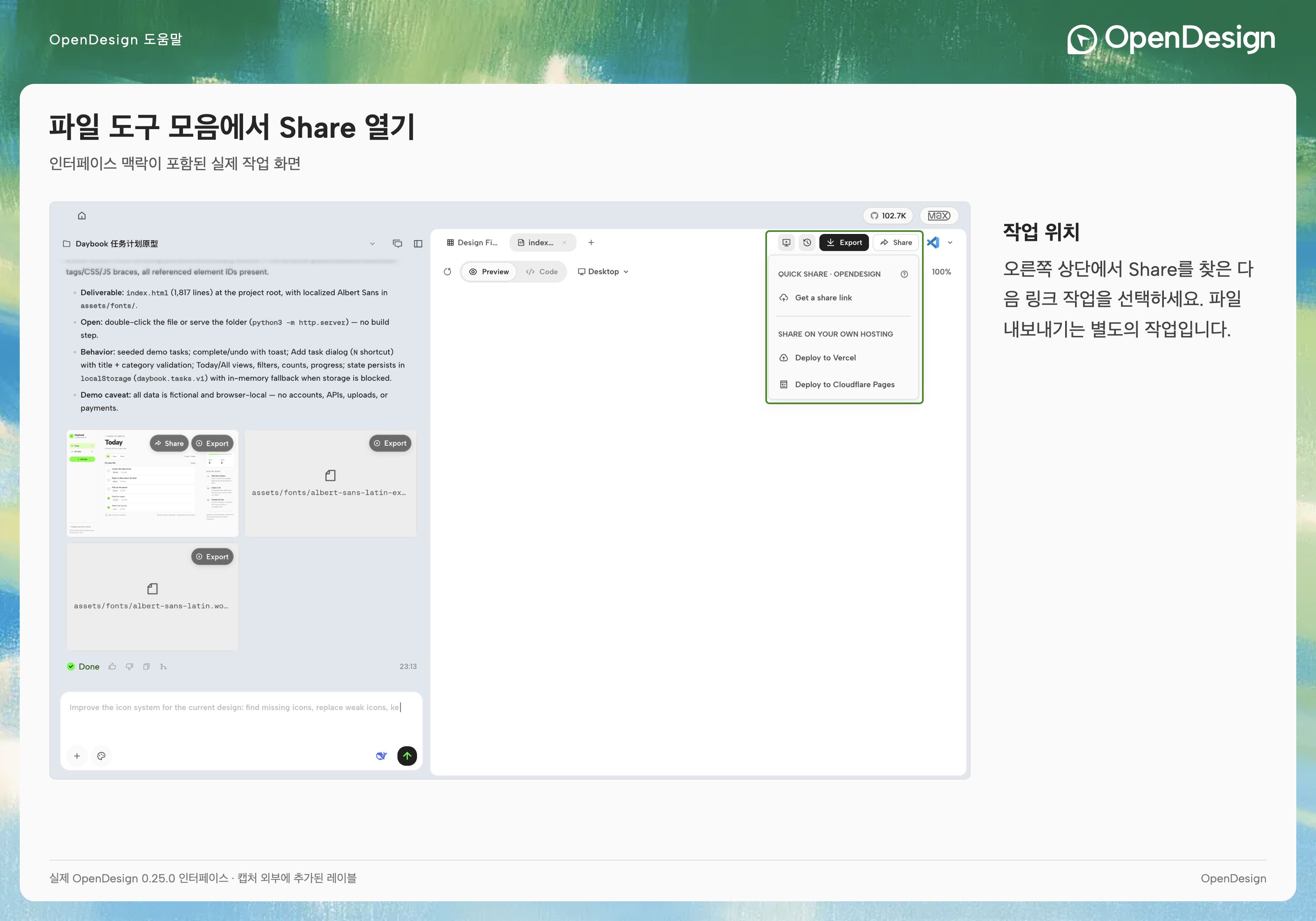Click SHARE ON YOUR OWN HOSTING heading
Image resolution: width=1316 pixels, height=921 pixels.
click(835, 334)
